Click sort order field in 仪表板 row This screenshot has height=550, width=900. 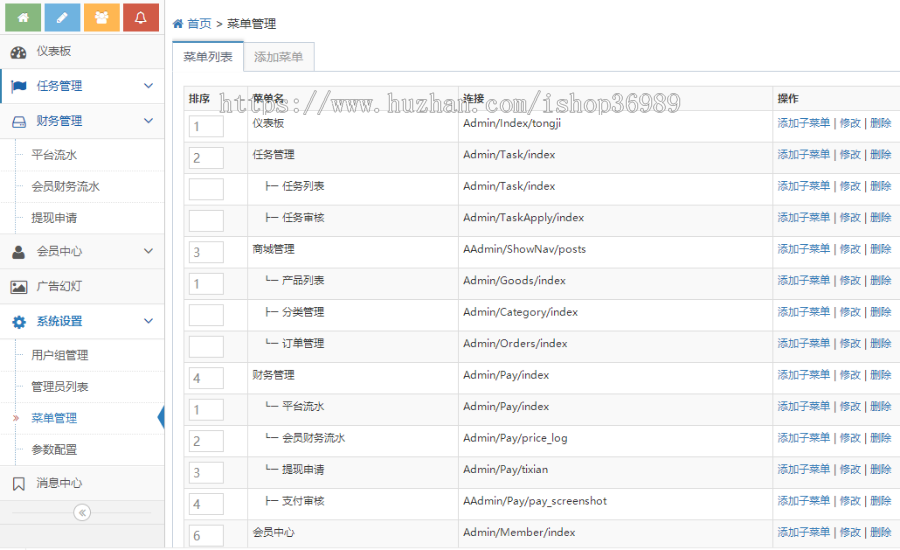pyautogui.click(x=206, y=126)
